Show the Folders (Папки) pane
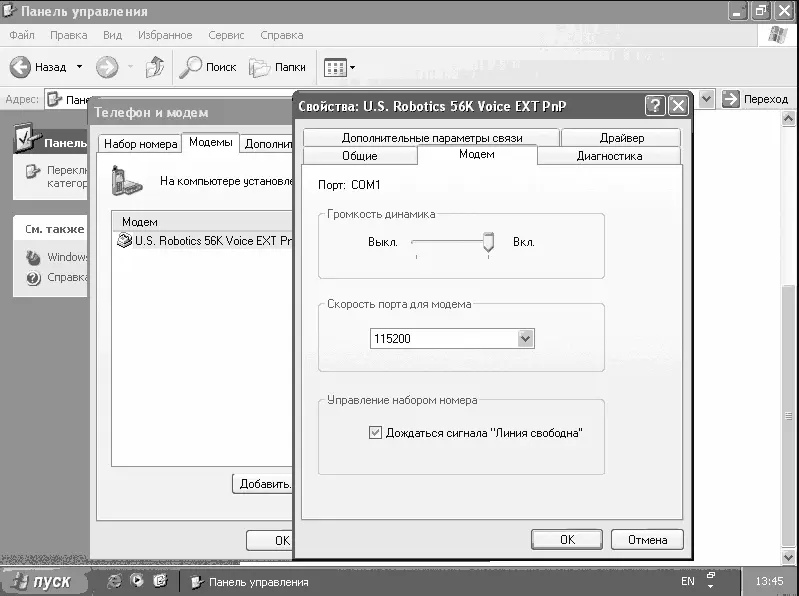The height and width of the screenshot is (596, 799). [277, 67]
